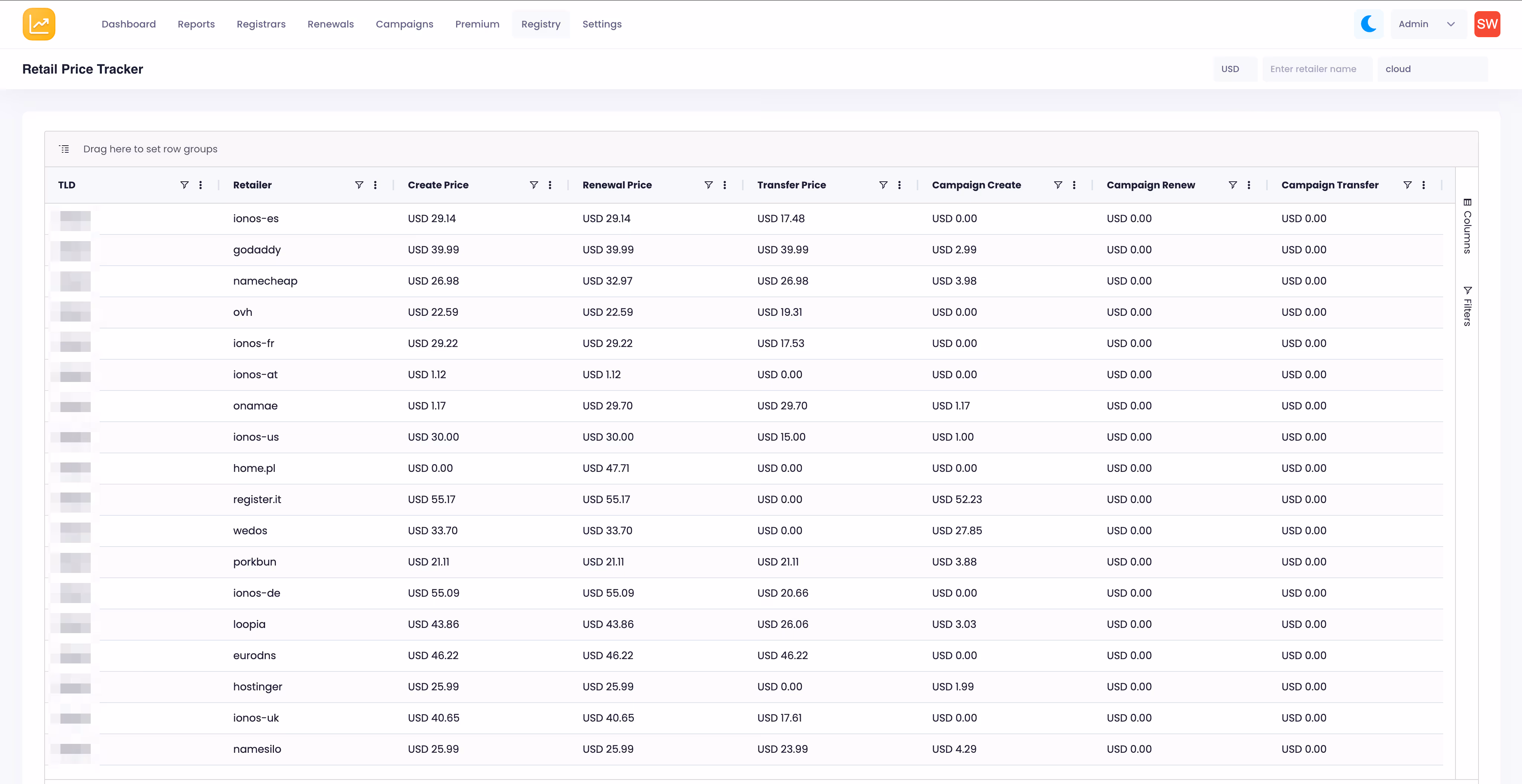
Task: Expand the Filters side panel
Action: [x=1467, y=306]
